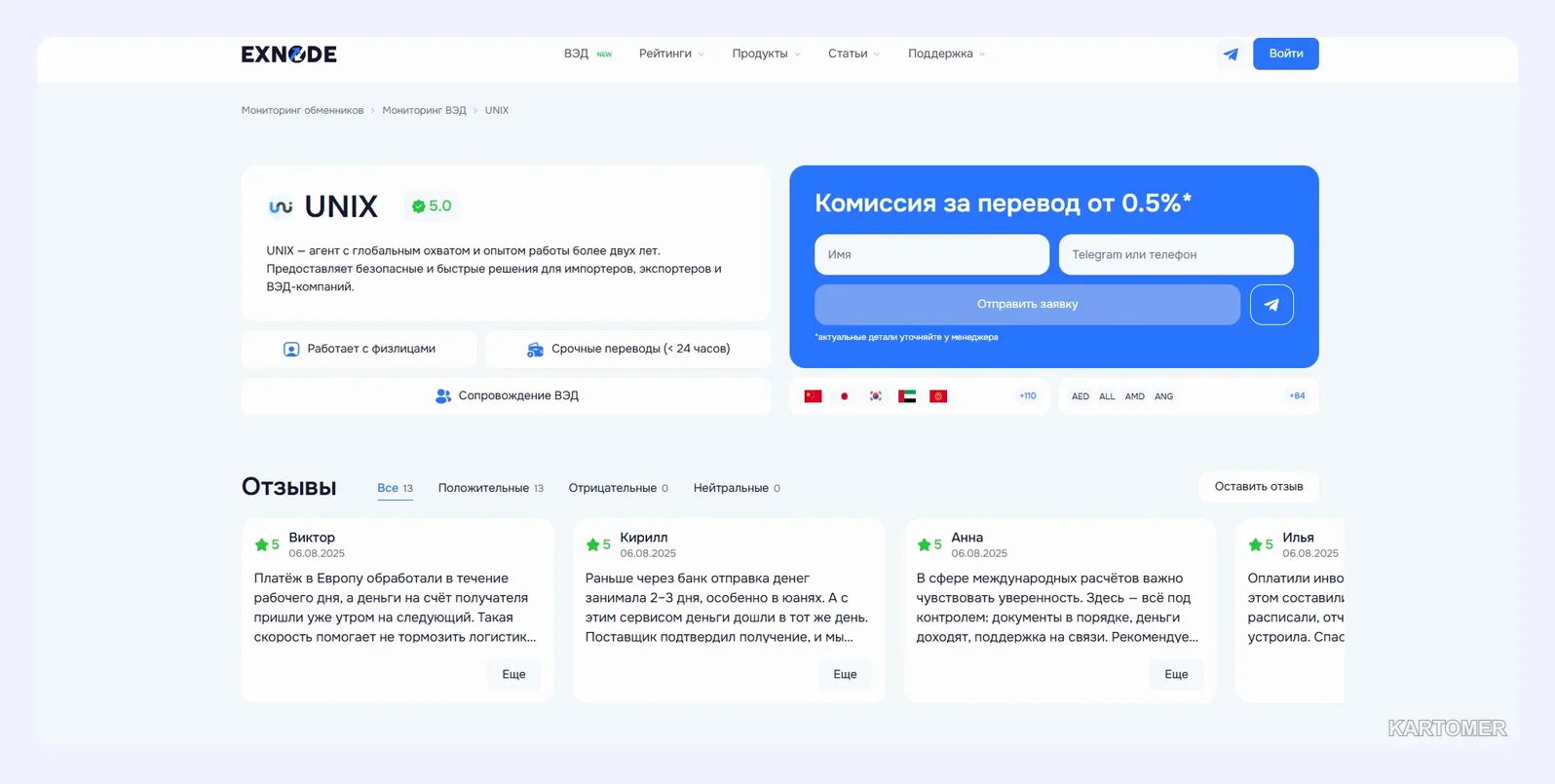Viewport: 1555px width, 784px height.
Task: Show more currencies with +84
Action: [x=1297, y=396]
